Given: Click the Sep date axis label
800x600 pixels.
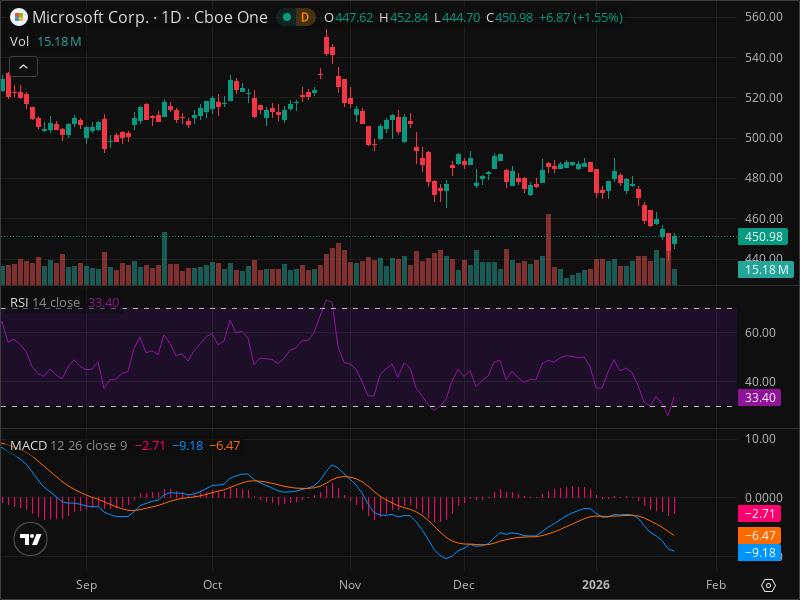Looking at the screenshot, I should tap(86, 585).
